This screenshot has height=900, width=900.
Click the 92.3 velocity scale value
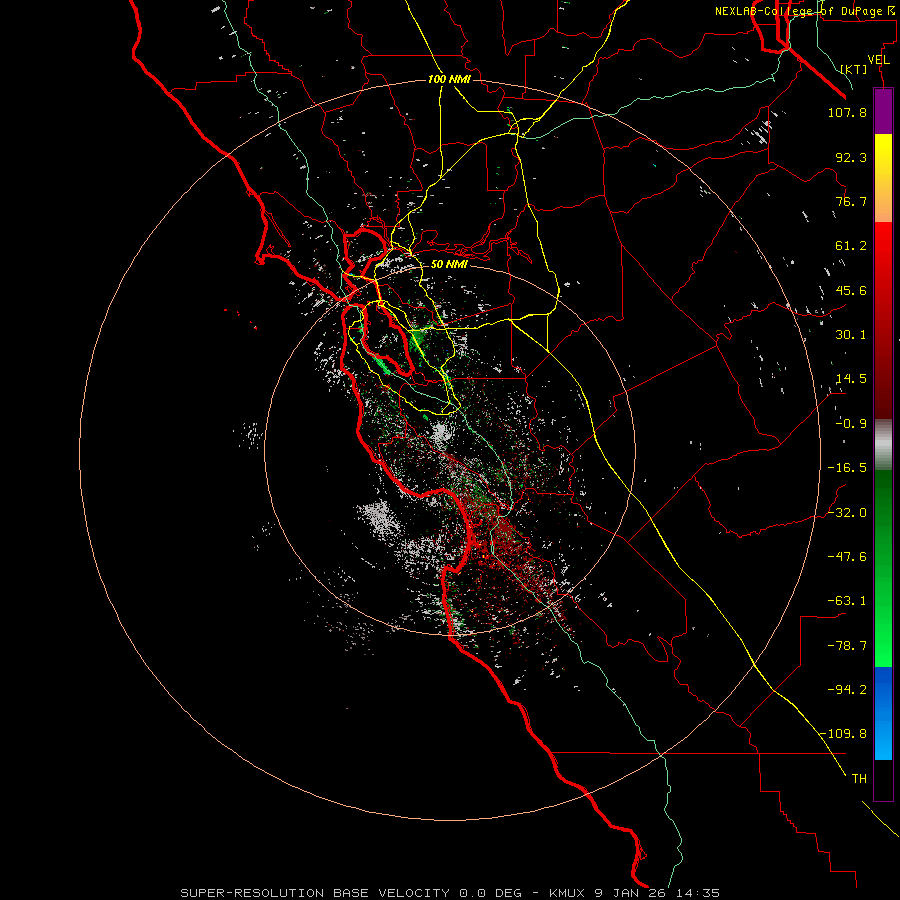pos(851,157)
